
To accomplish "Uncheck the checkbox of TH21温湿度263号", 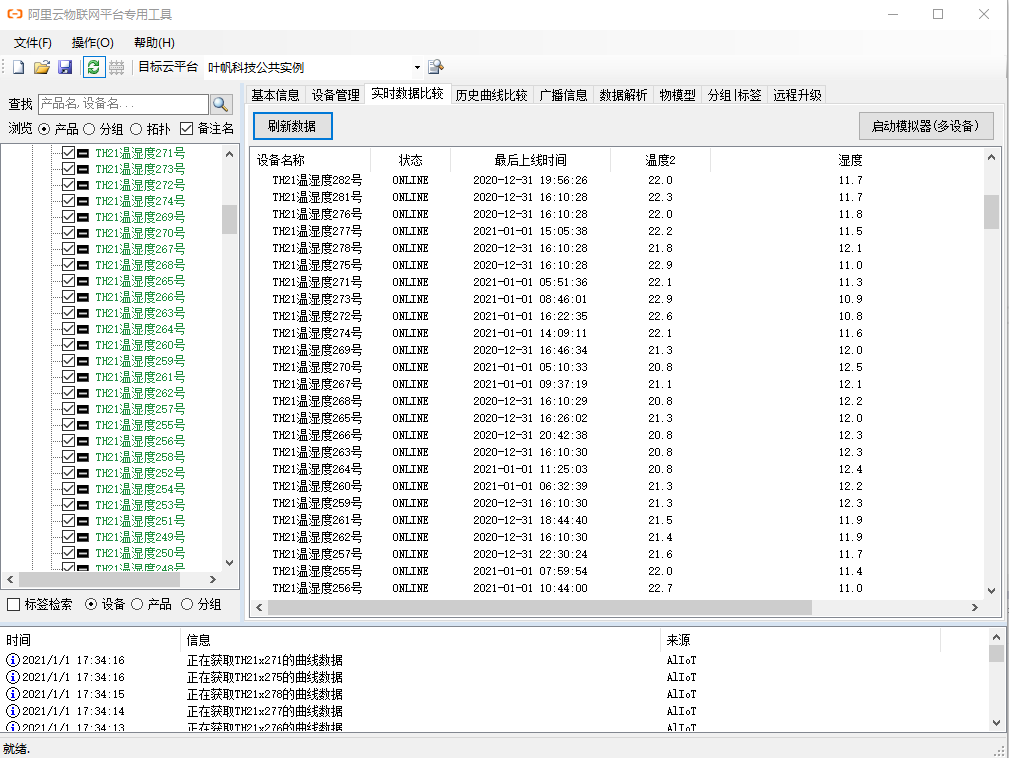I will pos(68,313).
